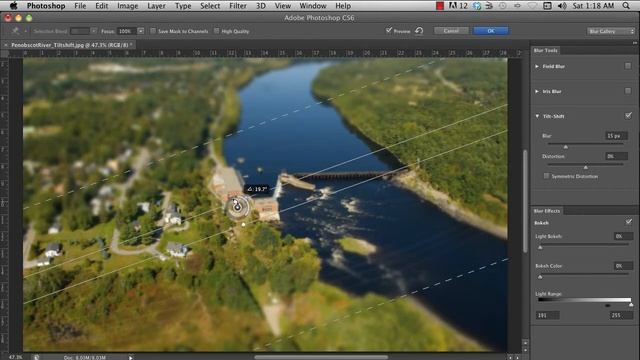Open the View menu
640x360 pixels.
282,6
